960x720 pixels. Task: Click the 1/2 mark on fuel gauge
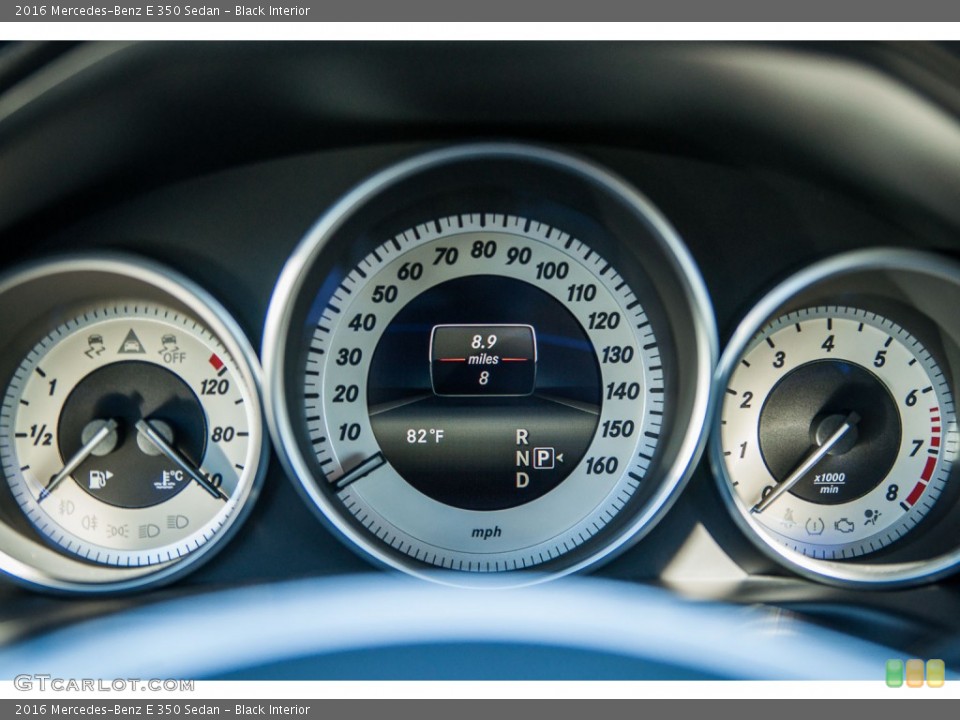[40, 436]
